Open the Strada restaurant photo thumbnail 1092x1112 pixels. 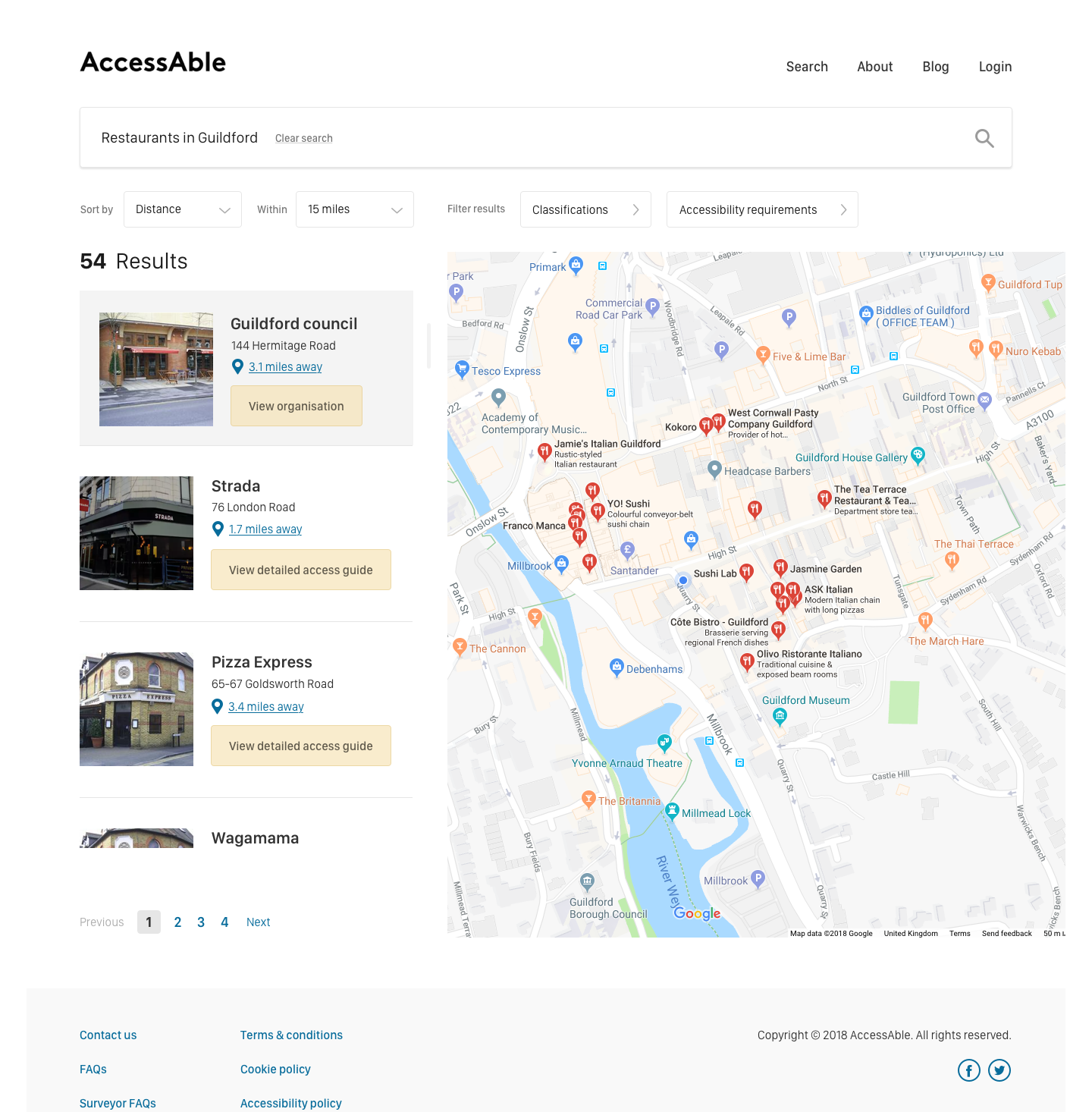point(136,533)
